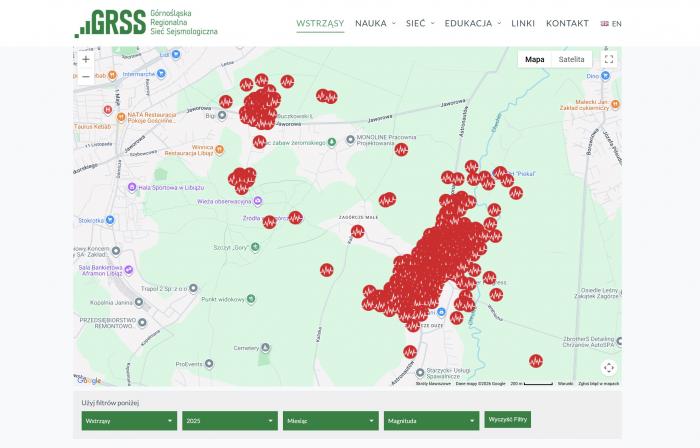Click the Google logo on map
This screenshot has height=448, width=700.
coord(89,380)
